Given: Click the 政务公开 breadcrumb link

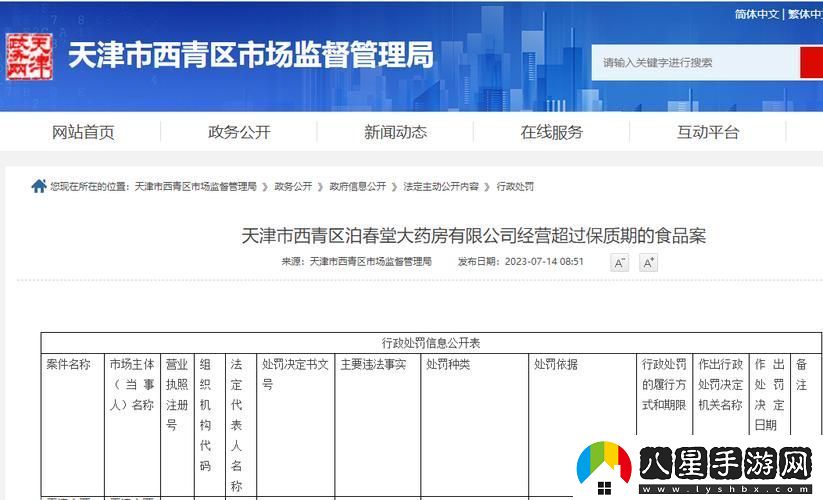Looking at the screenshot, I should tap(293, 186).
